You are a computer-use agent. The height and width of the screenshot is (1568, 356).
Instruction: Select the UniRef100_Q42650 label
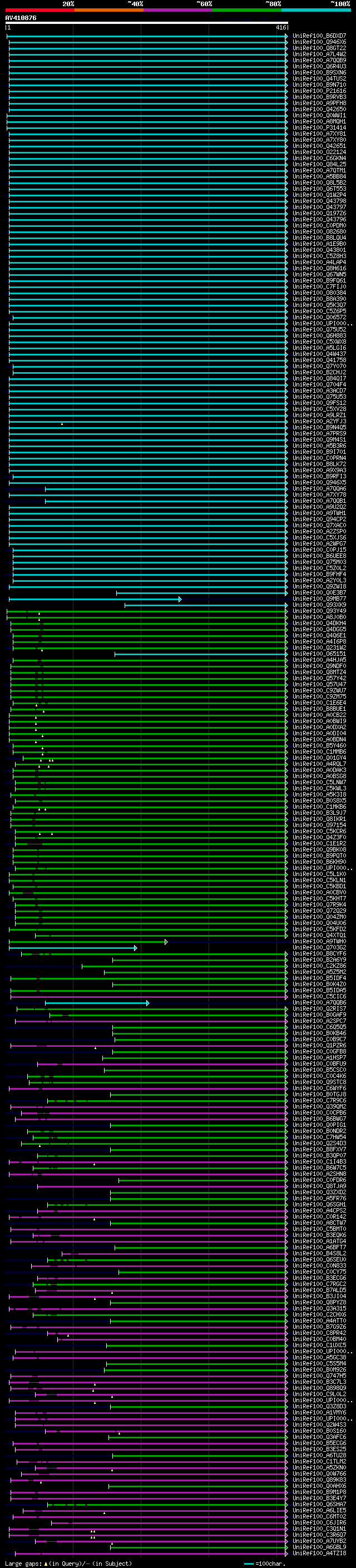(x=319, y=109)
